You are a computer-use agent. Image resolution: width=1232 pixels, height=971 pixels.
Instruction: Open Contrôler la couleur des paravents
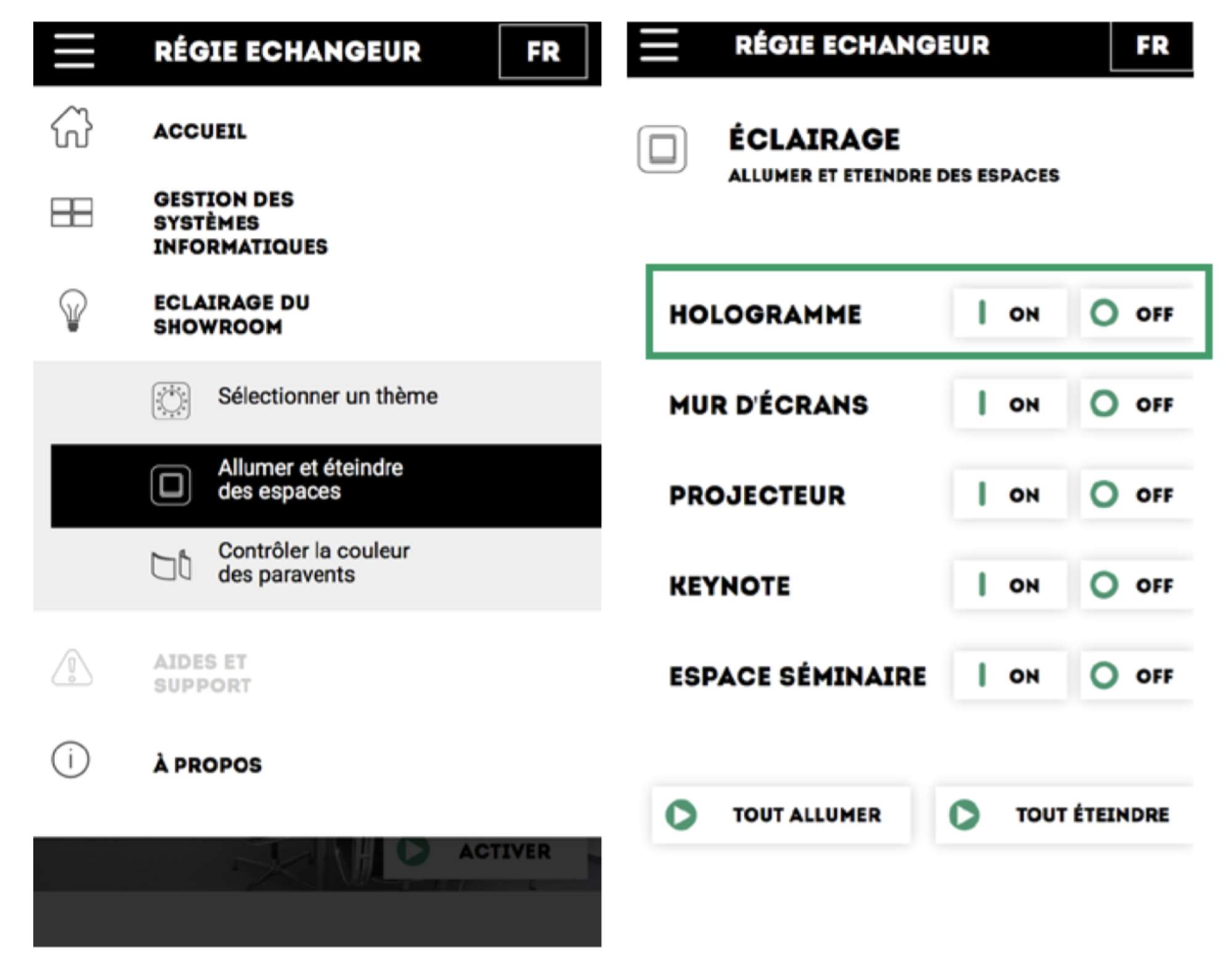point(313,562)
